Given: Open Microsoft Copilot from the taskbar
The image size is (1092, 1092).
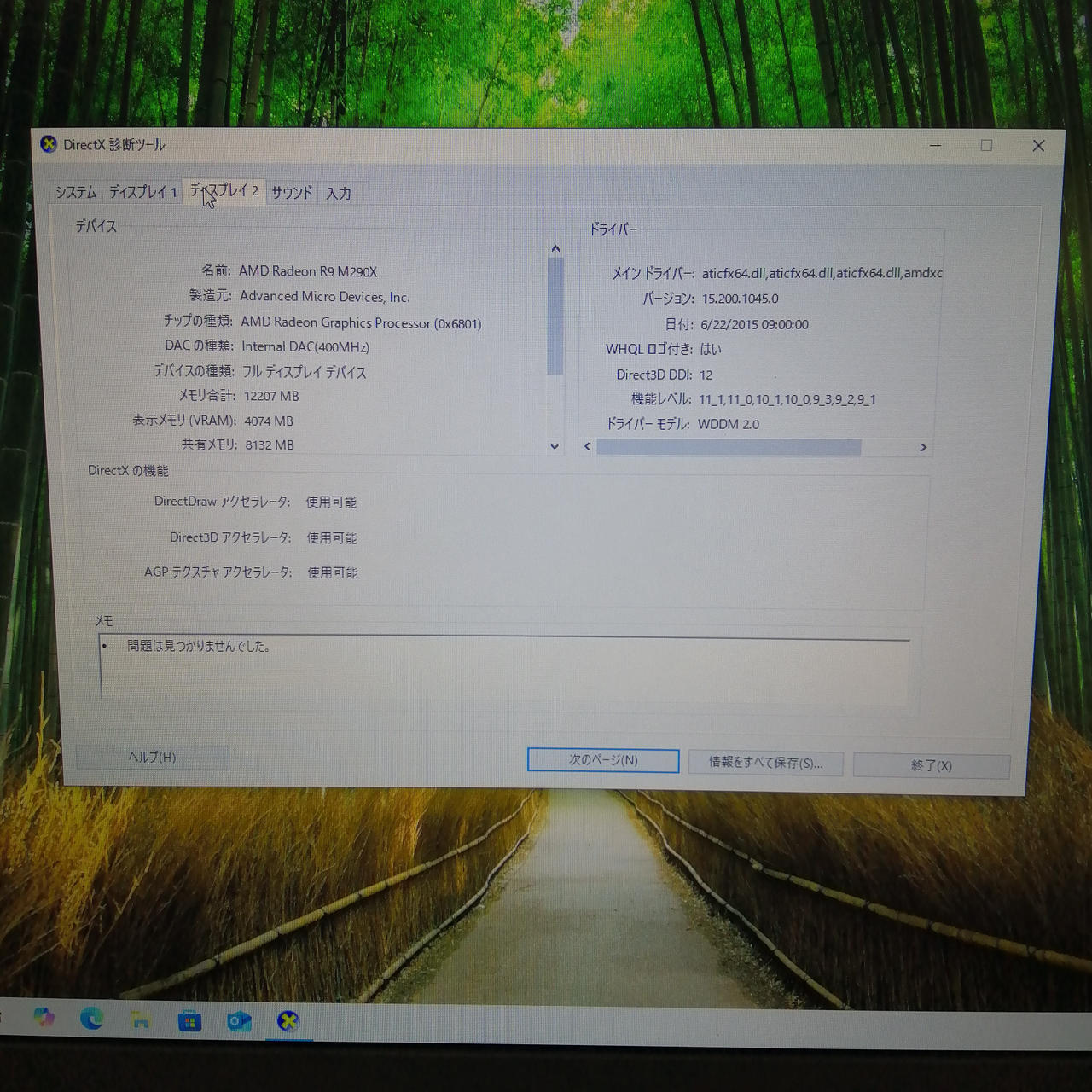Looking at the screenshot, I should [x=44, y=1018].
